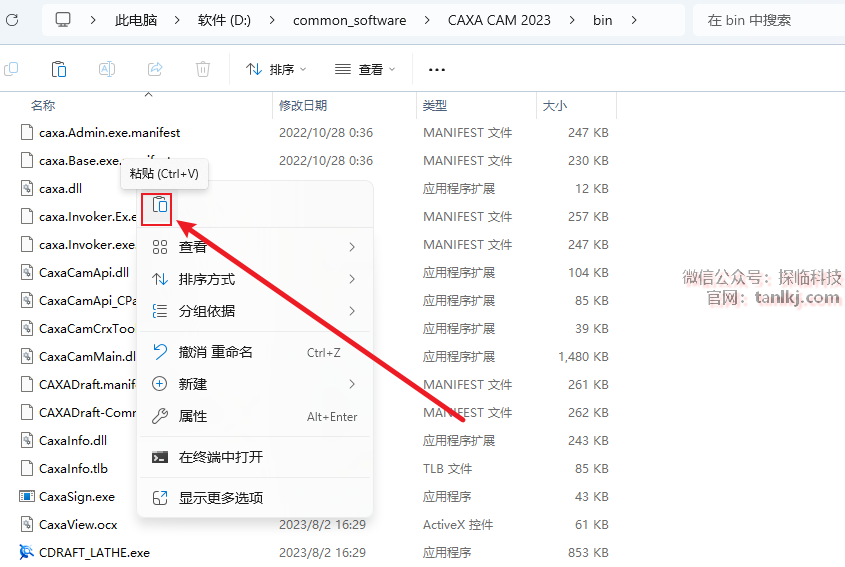
Task: Go to 软件 (D:) in the breadcrumb
Action: [224, 20]
